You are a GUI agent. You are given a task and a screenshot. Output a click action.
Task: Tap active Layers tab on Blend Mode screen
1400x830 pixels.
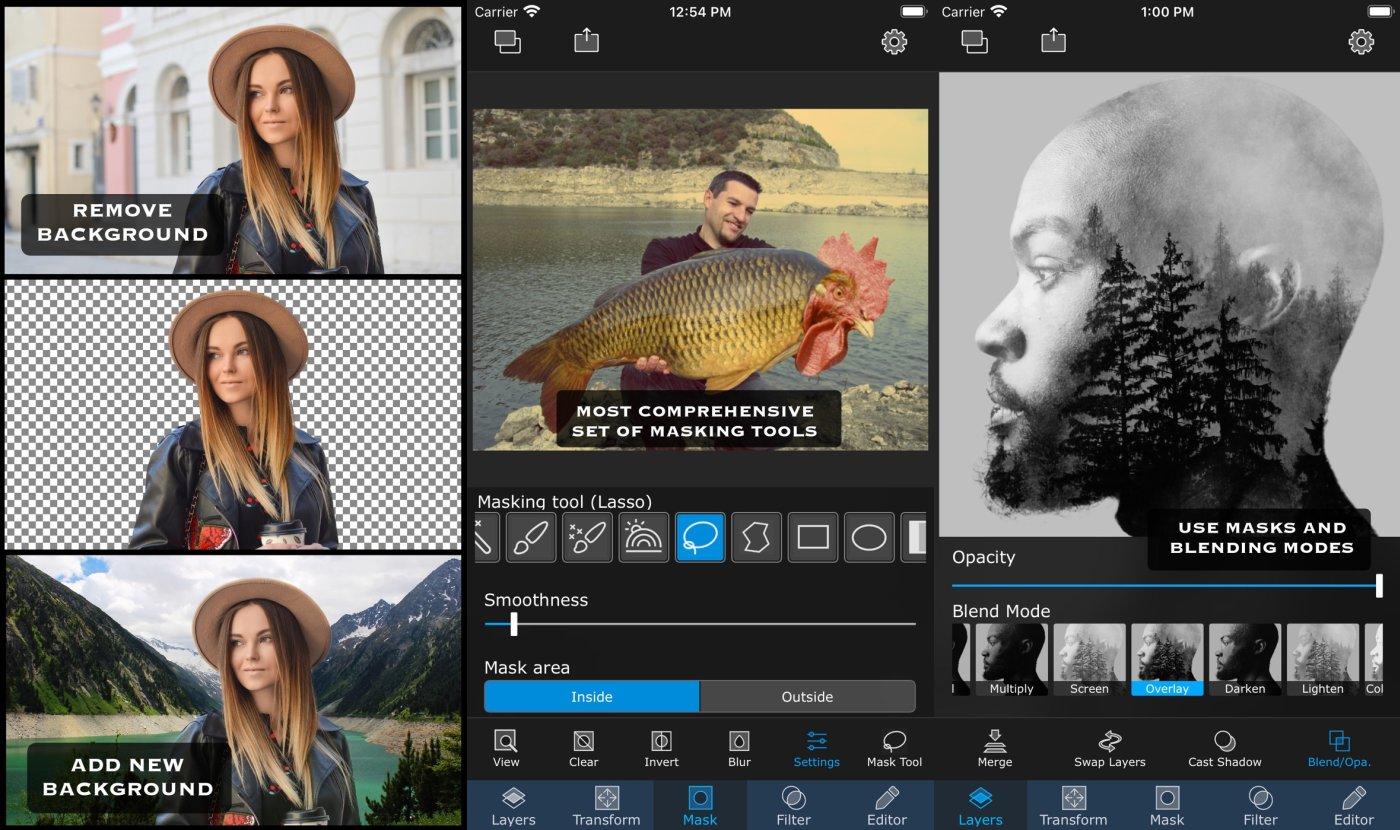pos(980,806)
